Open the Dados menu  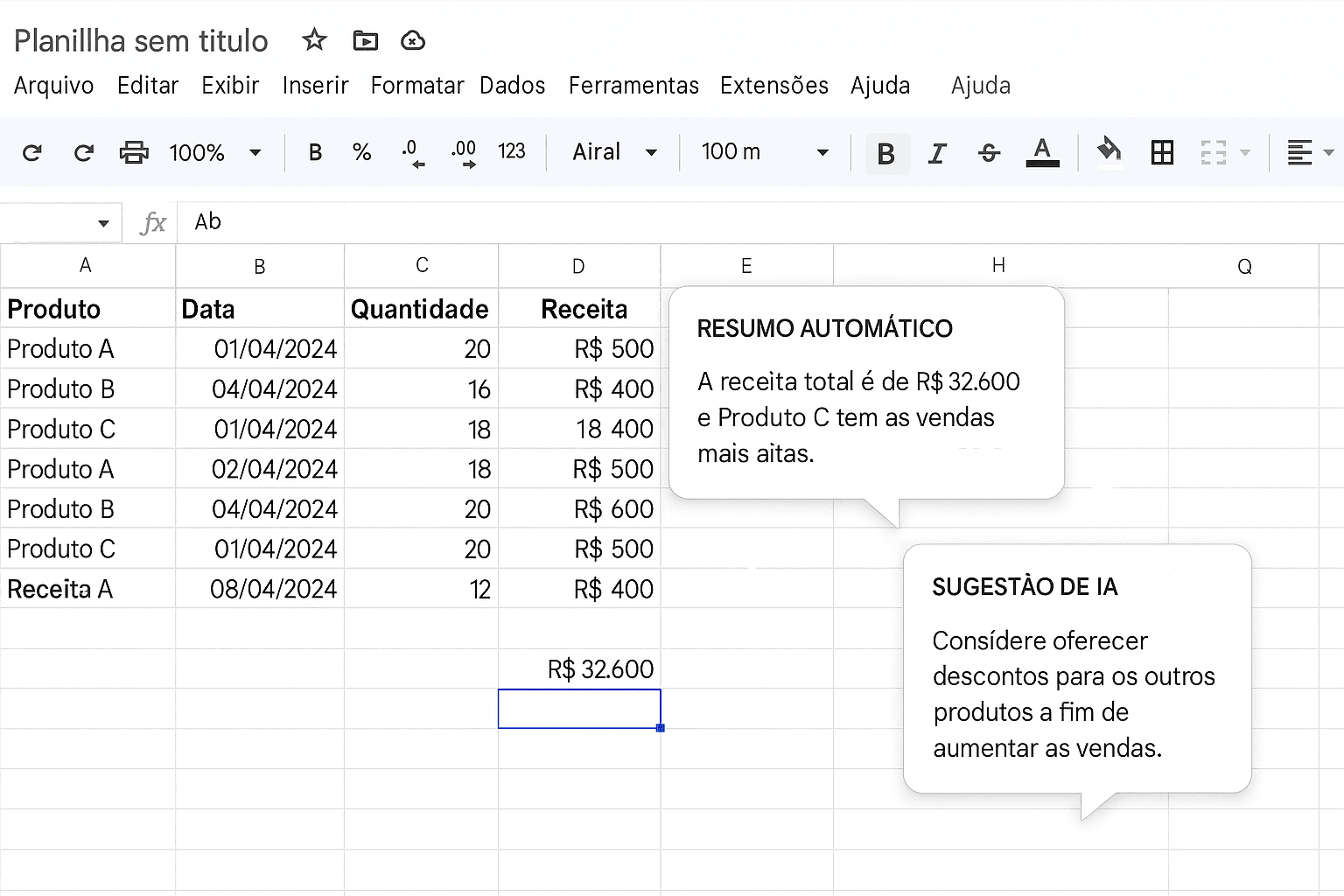pyautogui.click(x=512, y=85)
